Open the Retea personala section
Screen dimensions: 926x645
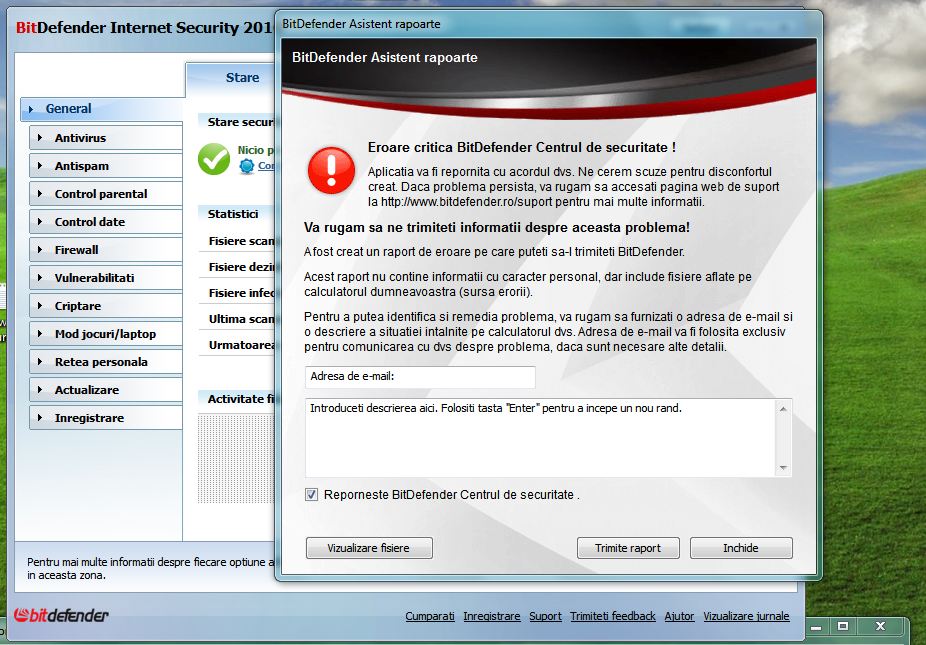pyautogui.click(x=106, y=361)
